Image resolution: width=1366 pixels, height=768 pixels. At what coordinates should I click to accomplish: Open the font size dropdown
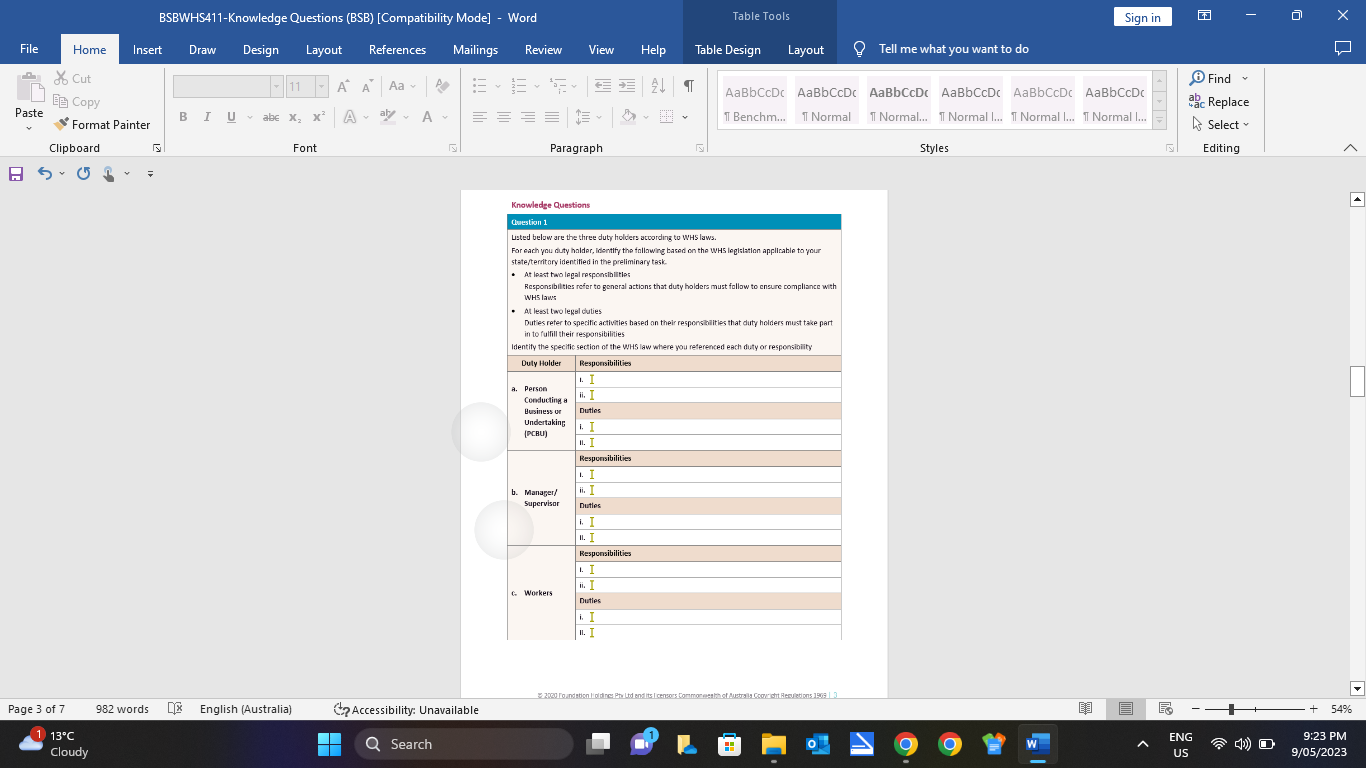pyautogui.click(x=321, y=87)
